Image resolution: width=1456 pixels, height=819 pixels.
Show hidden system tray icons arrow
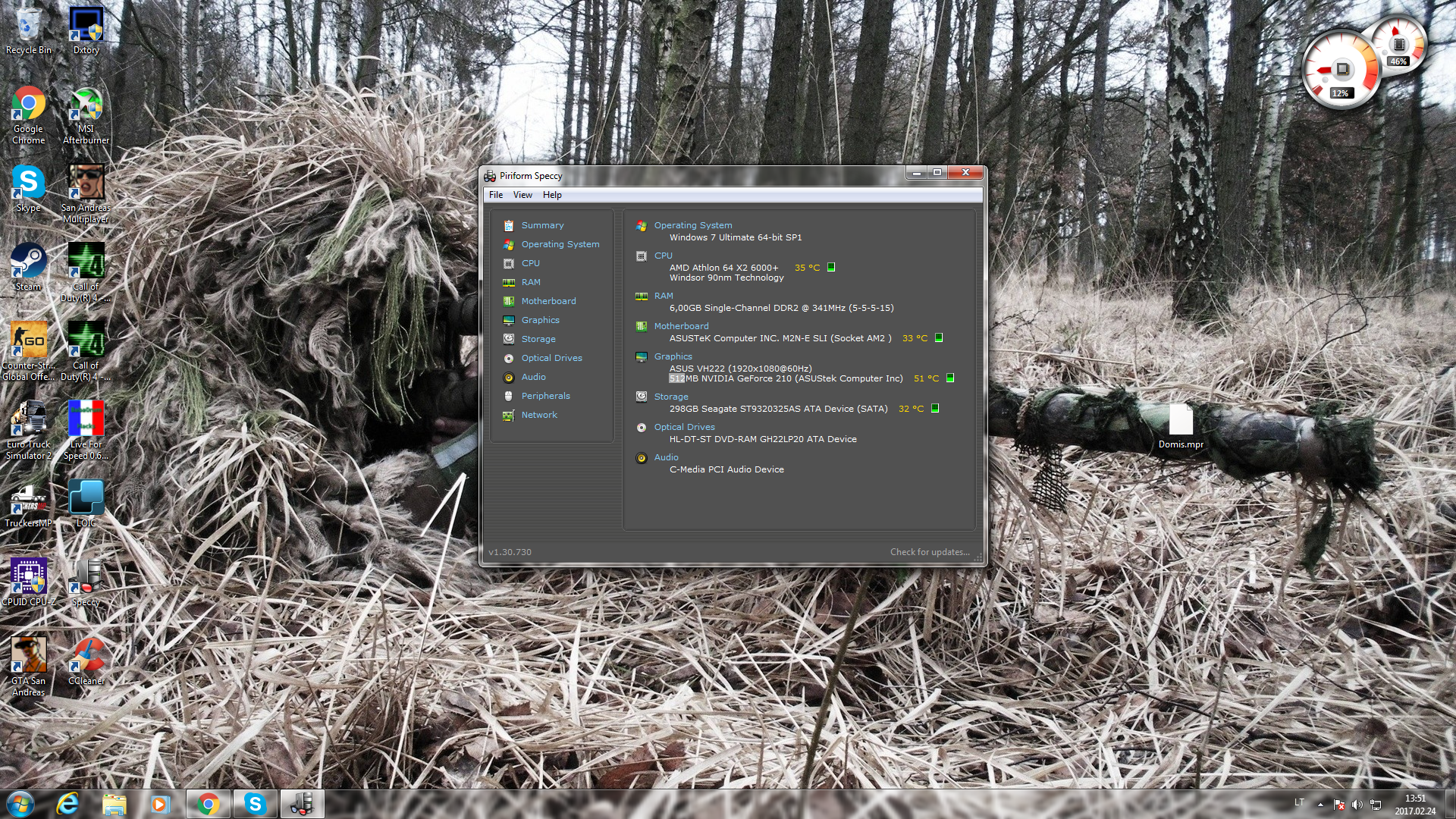pyautogui.click(x=1320, y=805)
